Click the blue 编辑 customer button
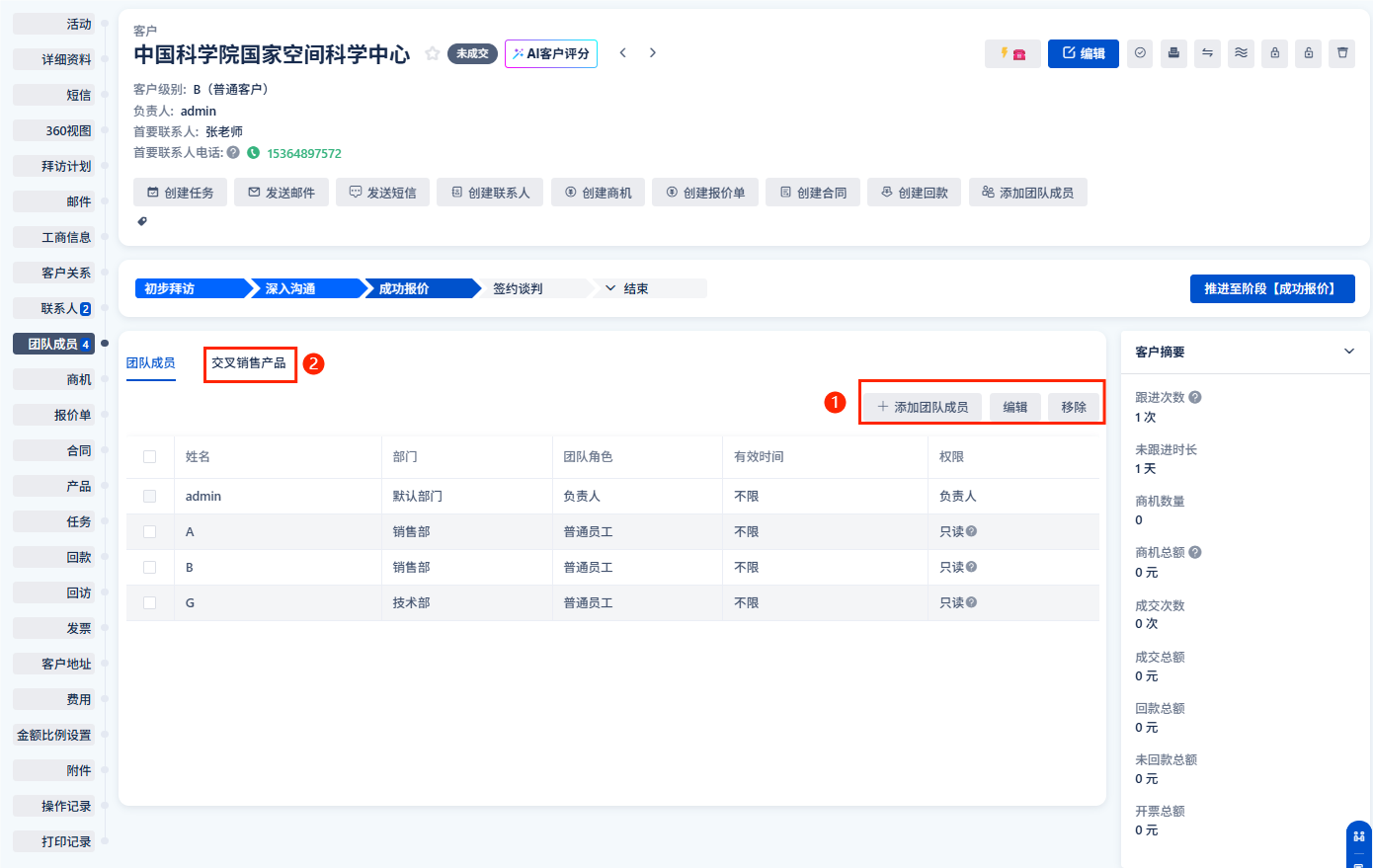The height and width of the screenshot is (868, 1373). [1084, 53]
